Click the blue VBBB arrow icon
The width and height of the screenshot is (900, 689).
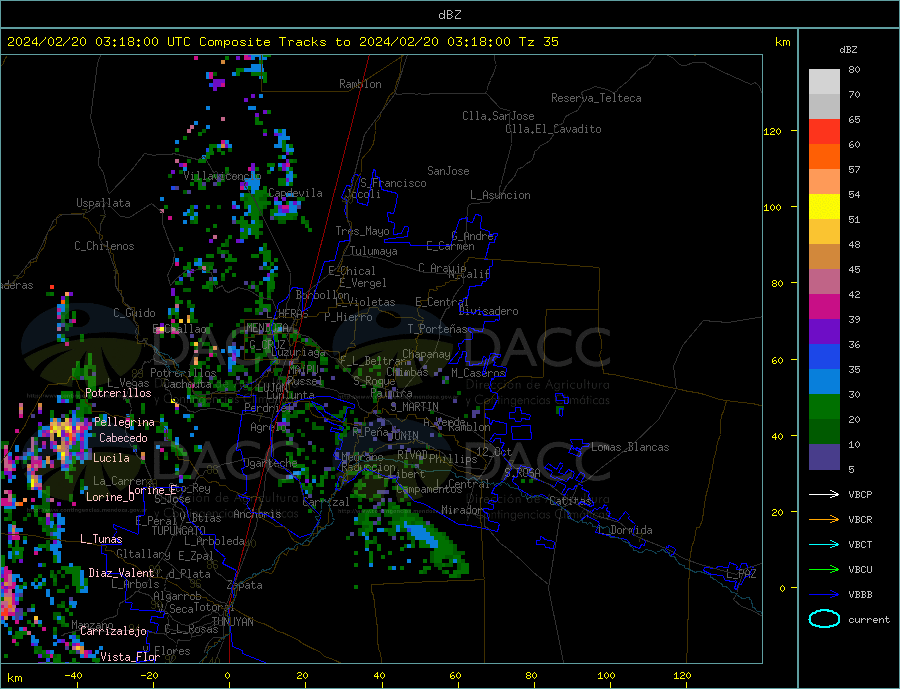click(824, 595)
